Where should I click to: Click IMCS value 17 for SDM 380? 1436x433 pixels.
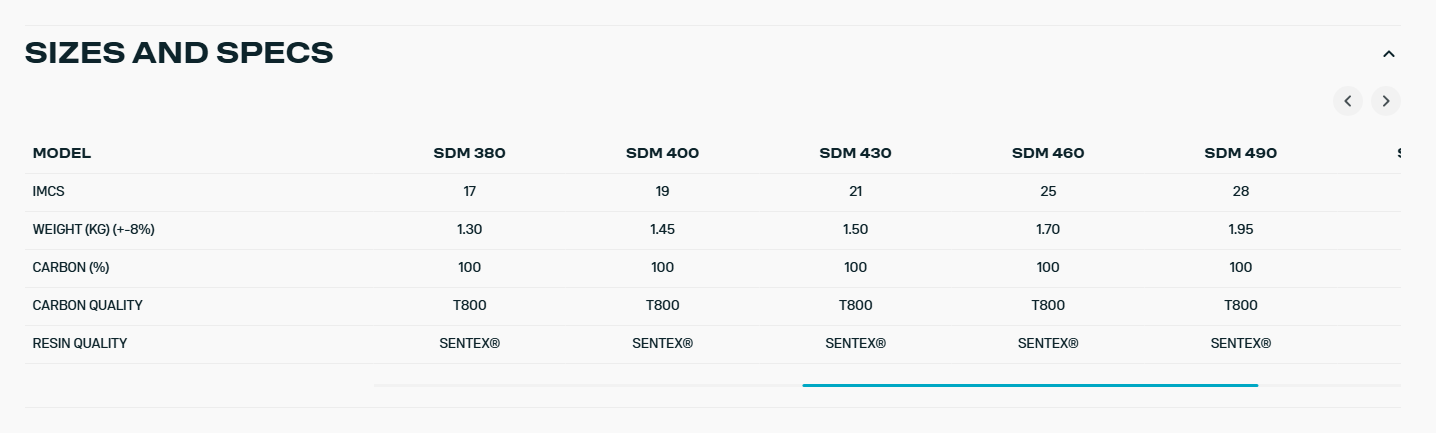(469, 191)
